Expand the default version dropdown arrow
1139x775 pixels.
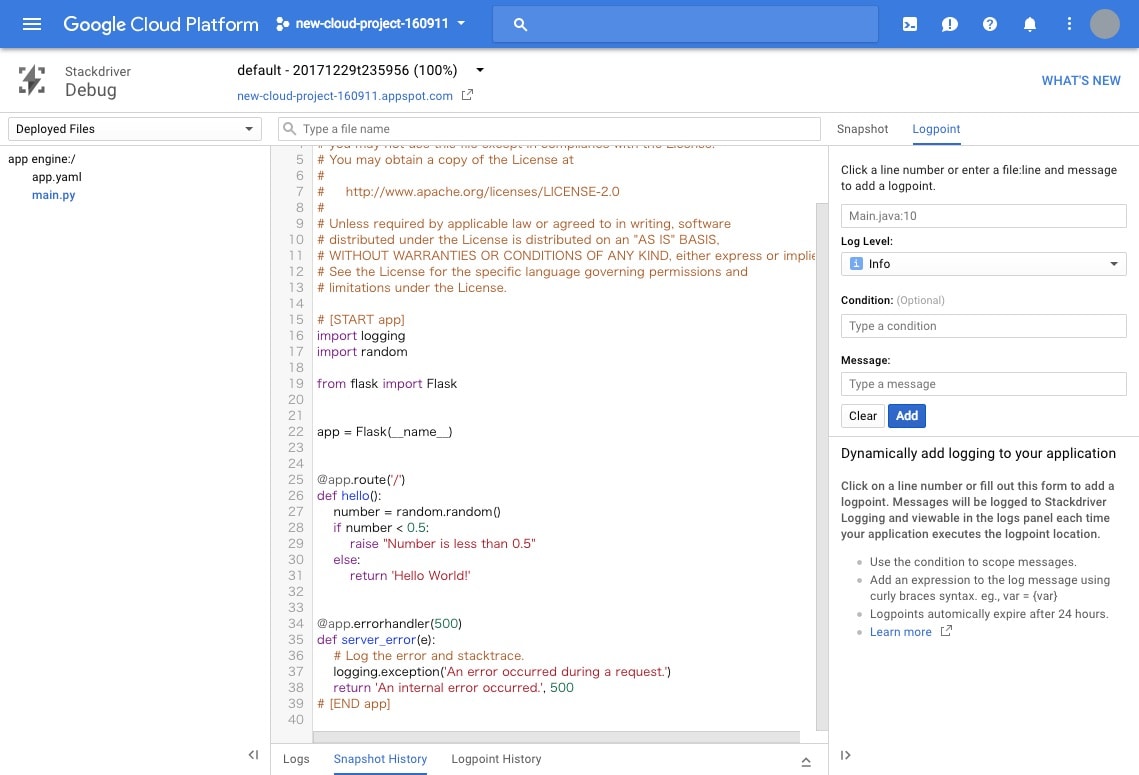click(x=479, y=70)
